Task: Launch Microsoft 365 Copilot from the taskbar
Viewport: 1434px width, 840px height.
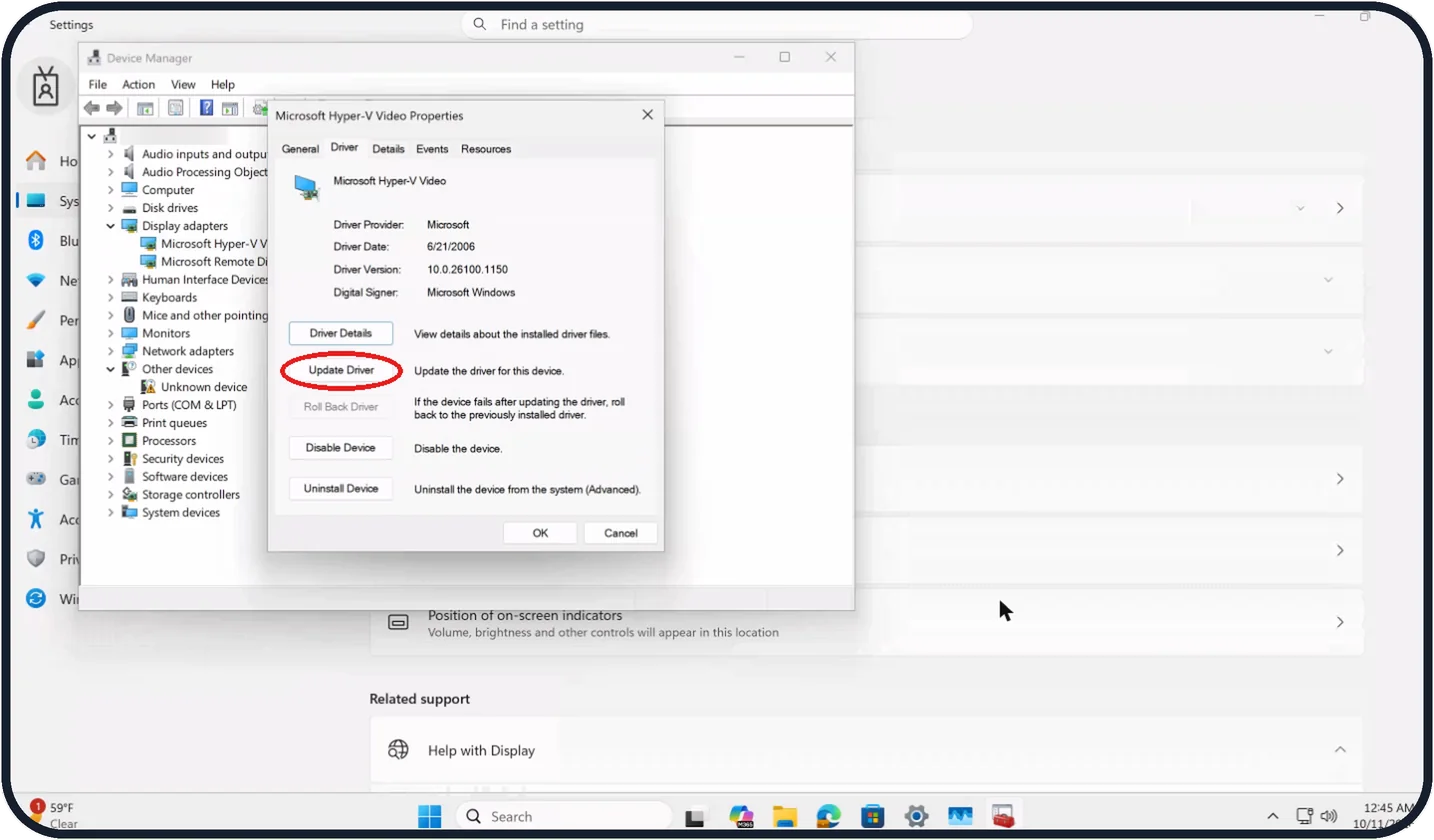Action: (x=741, y=817)
